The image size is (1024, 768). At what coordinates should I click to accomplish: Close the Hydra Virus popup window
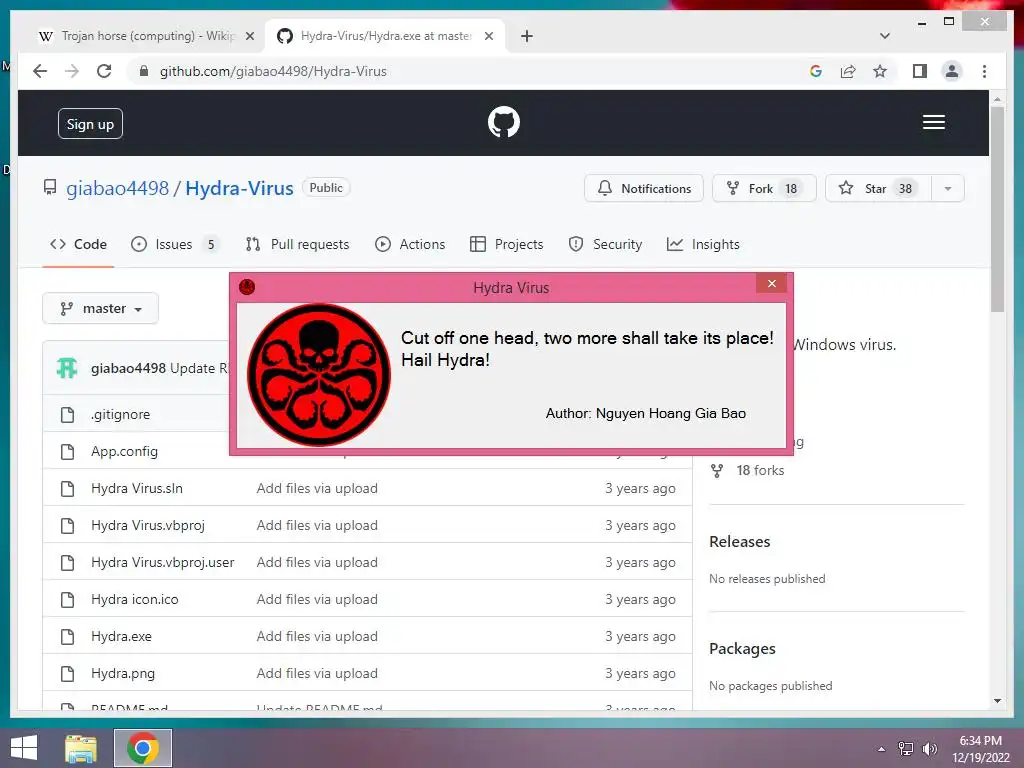tap(771, 283)
